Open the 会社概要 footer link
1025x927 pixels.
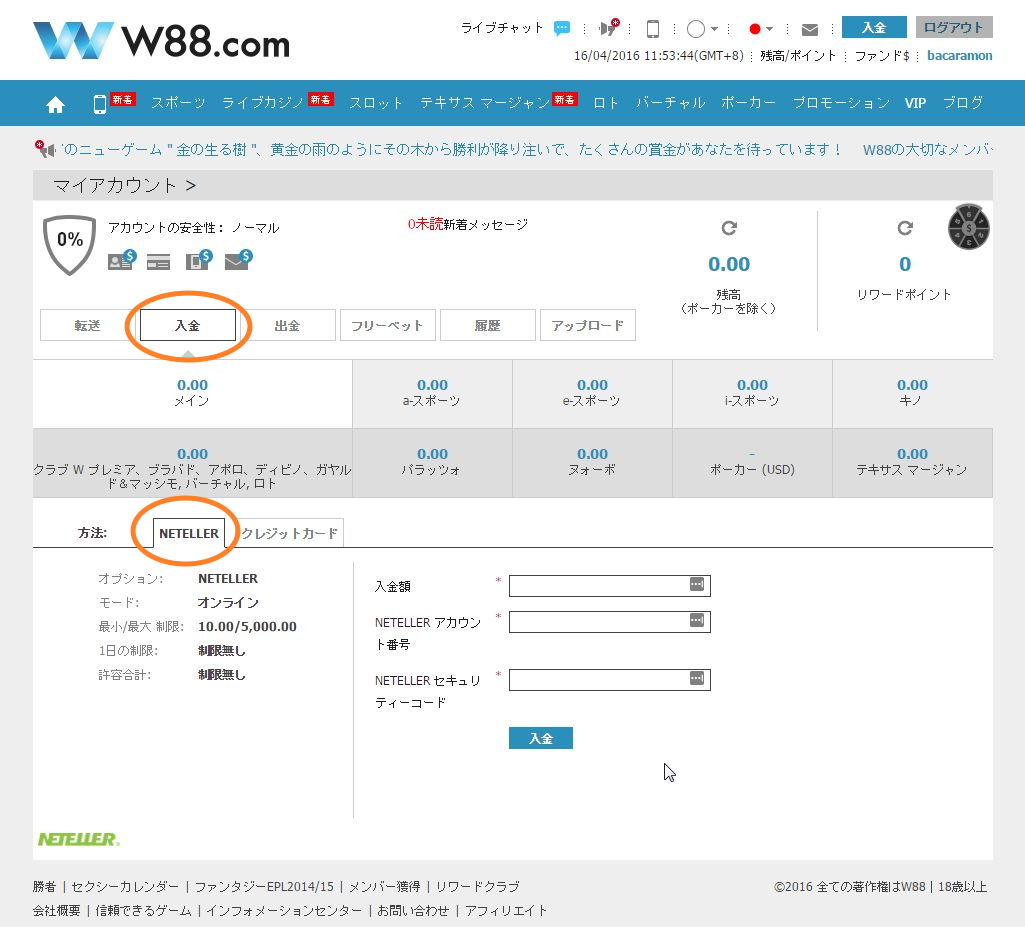click(x=57, y=911)
